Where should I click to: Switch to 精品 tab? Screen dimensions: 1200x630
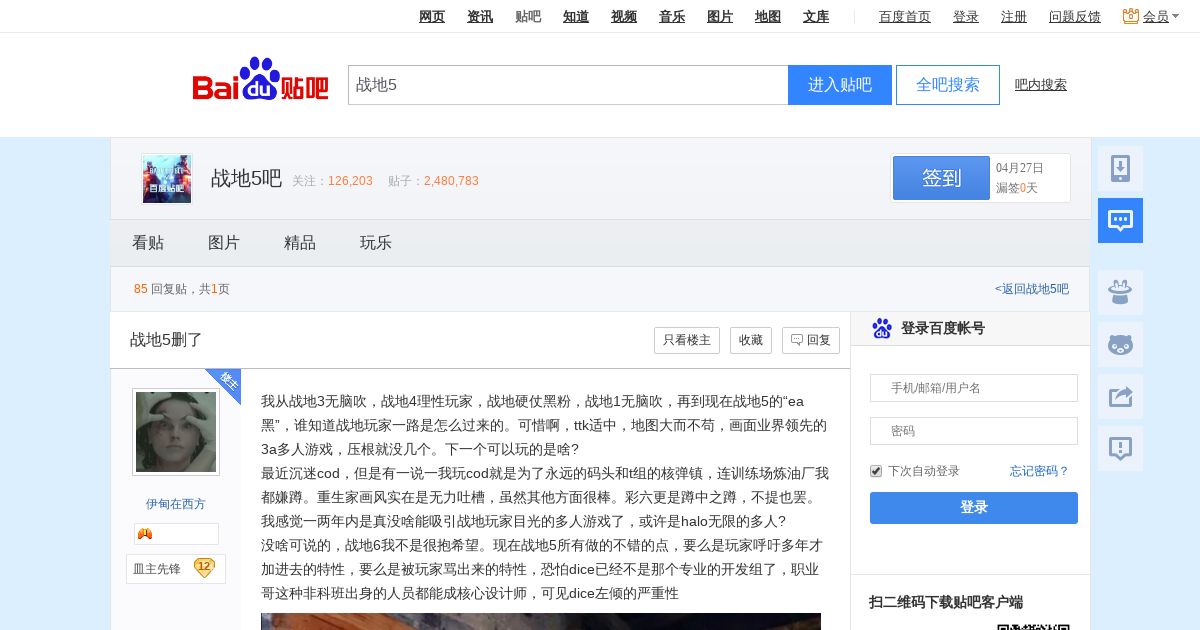(x=300, y=243)
